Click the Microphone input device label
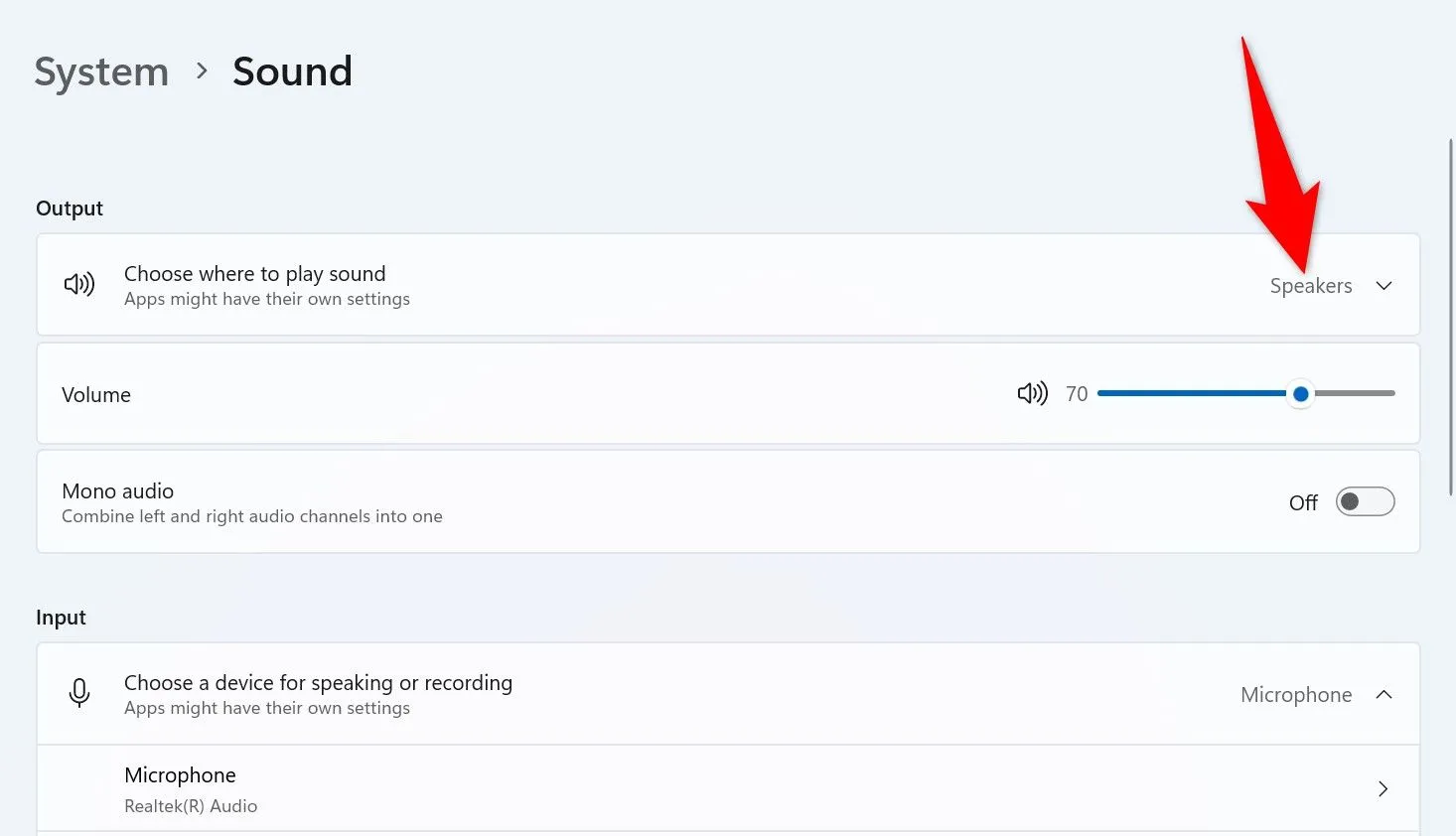Viewport: 1456px width, 836px height. (1295, 695)
